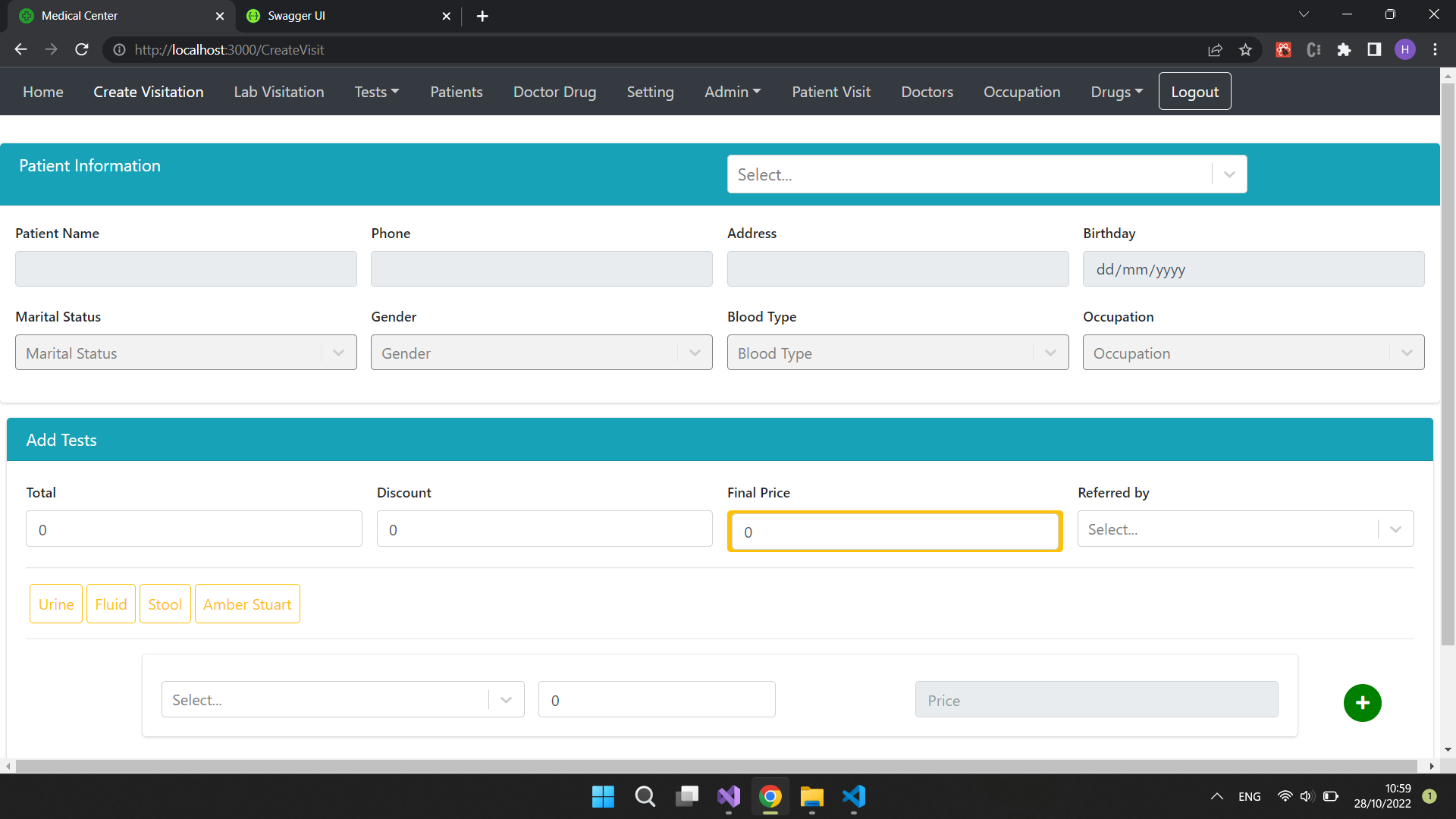Open the Patients page
1456x819 pixels.
(457, 92)
